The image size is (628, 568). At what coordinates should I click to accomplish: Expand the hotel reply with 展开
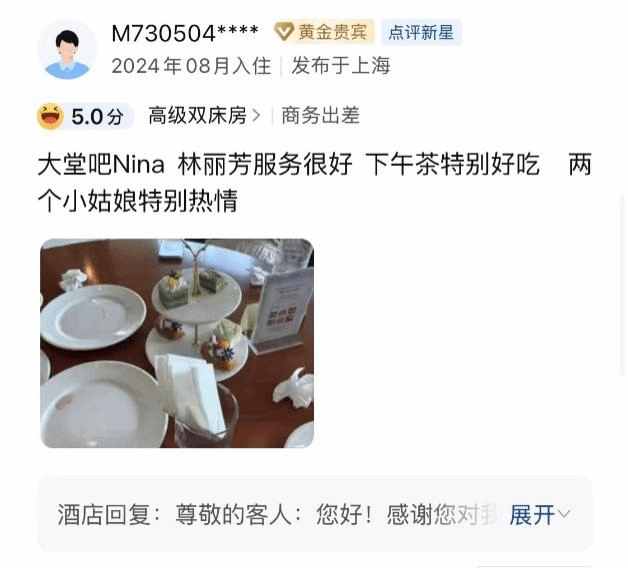(x=532, y=514)
